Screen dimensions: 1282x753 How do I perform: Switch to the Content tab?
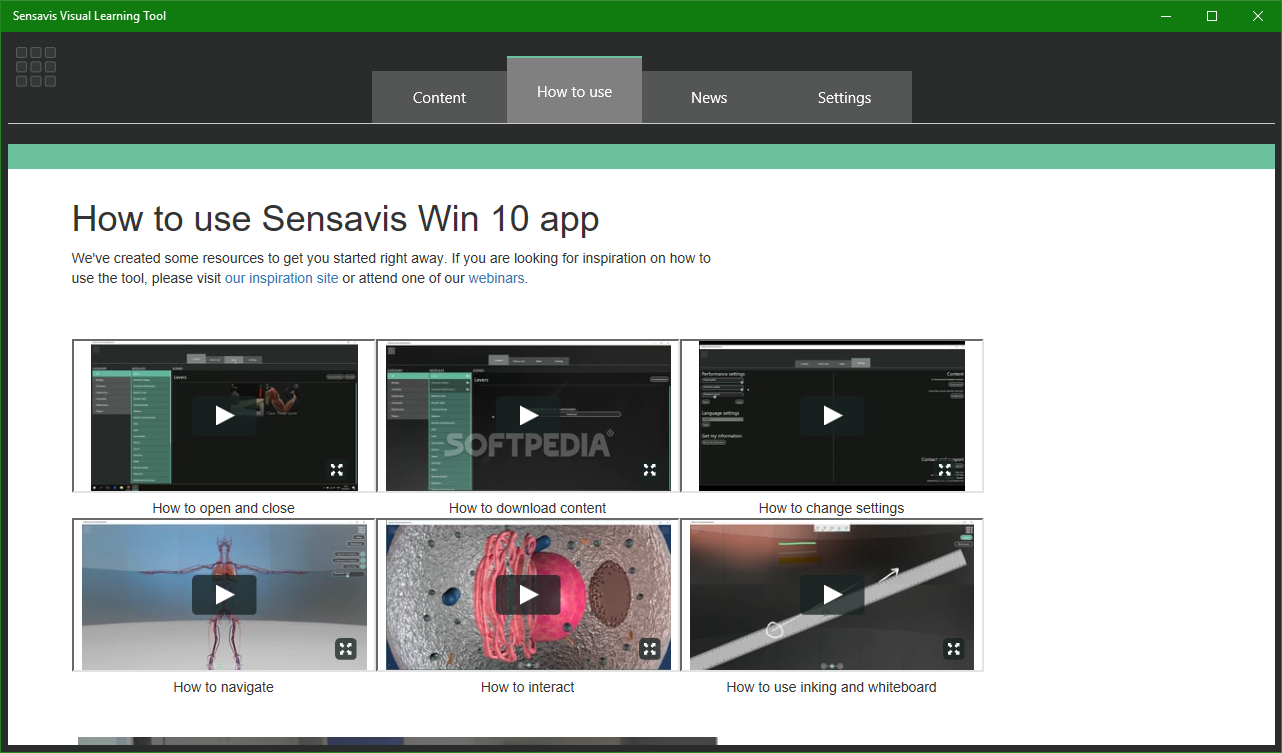click(439, 97)
